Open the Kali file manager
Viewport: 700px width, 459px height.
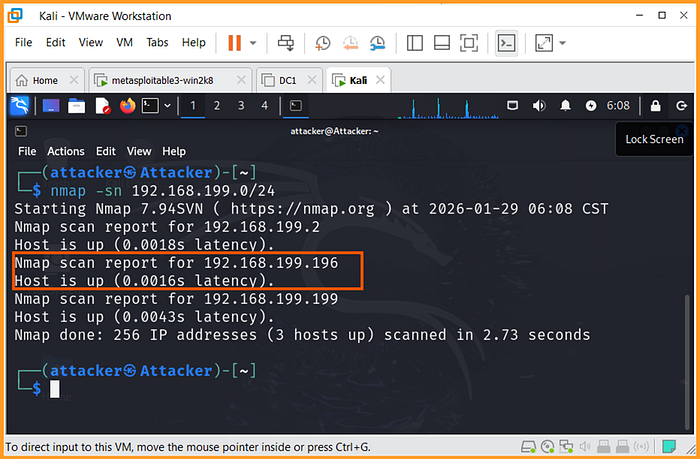[76, 106]
